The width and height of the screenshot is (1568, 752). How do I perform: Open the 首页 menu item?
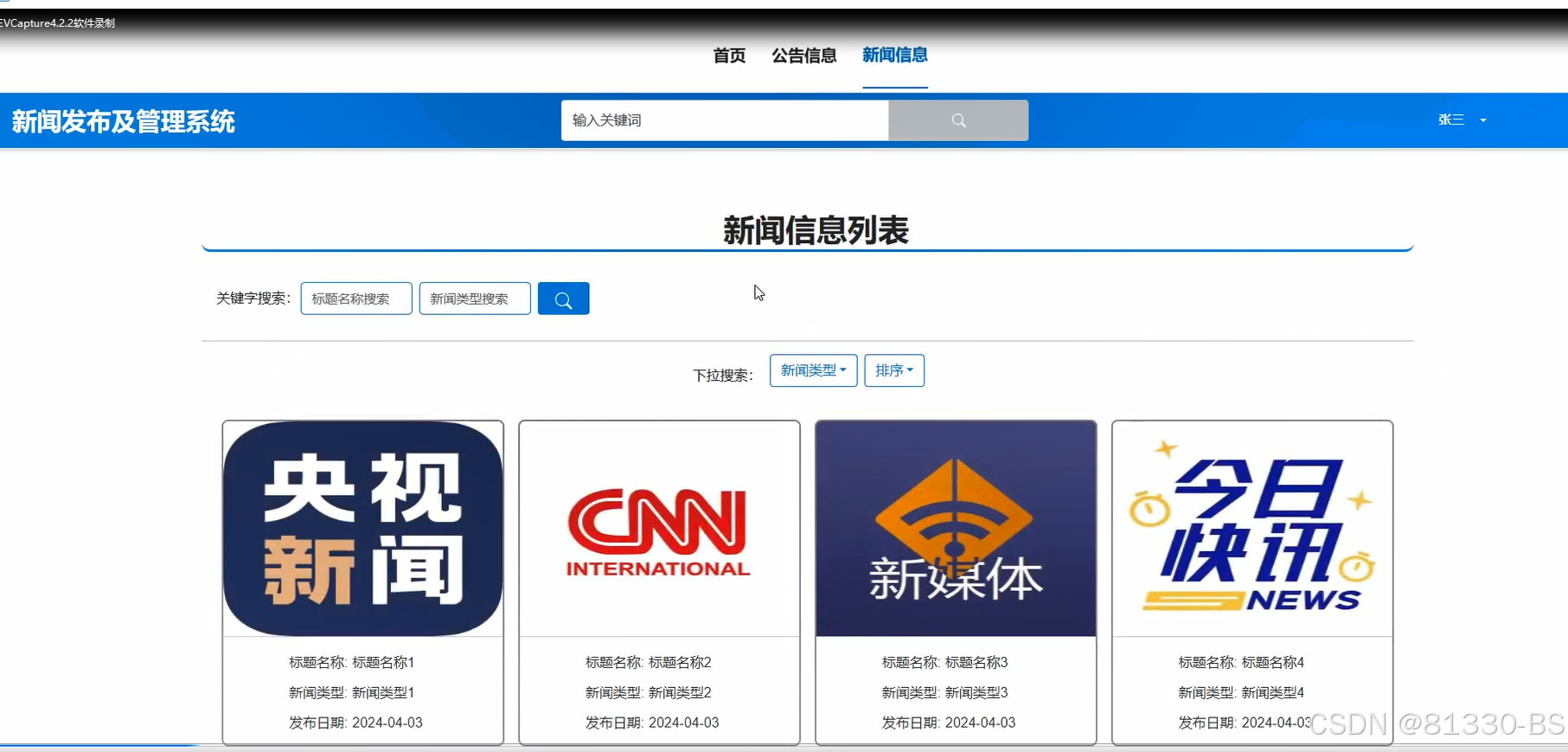(729, 55)
